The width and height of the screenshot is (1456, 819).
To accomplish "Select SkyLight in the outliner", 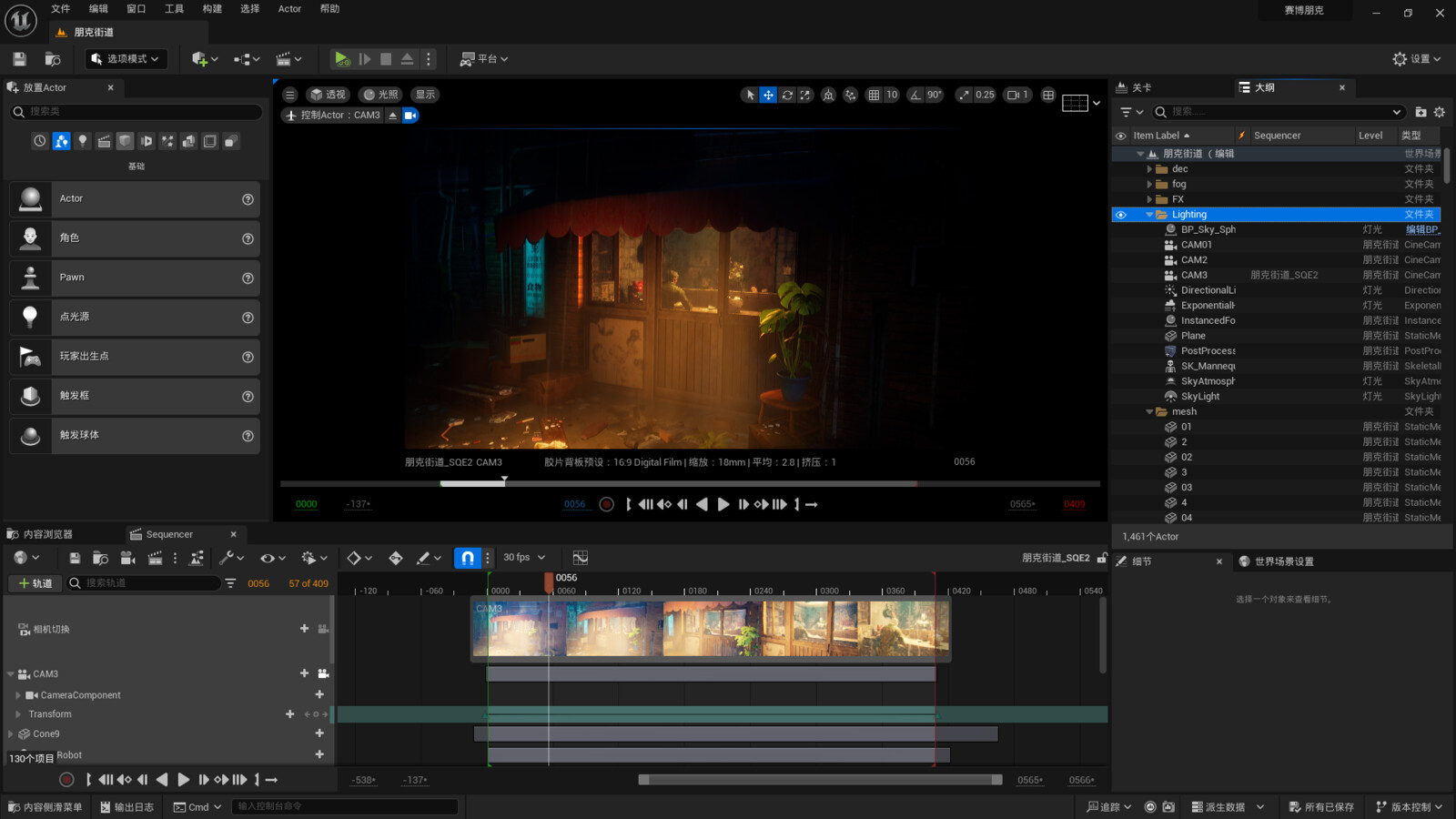I will (1200, 397).
